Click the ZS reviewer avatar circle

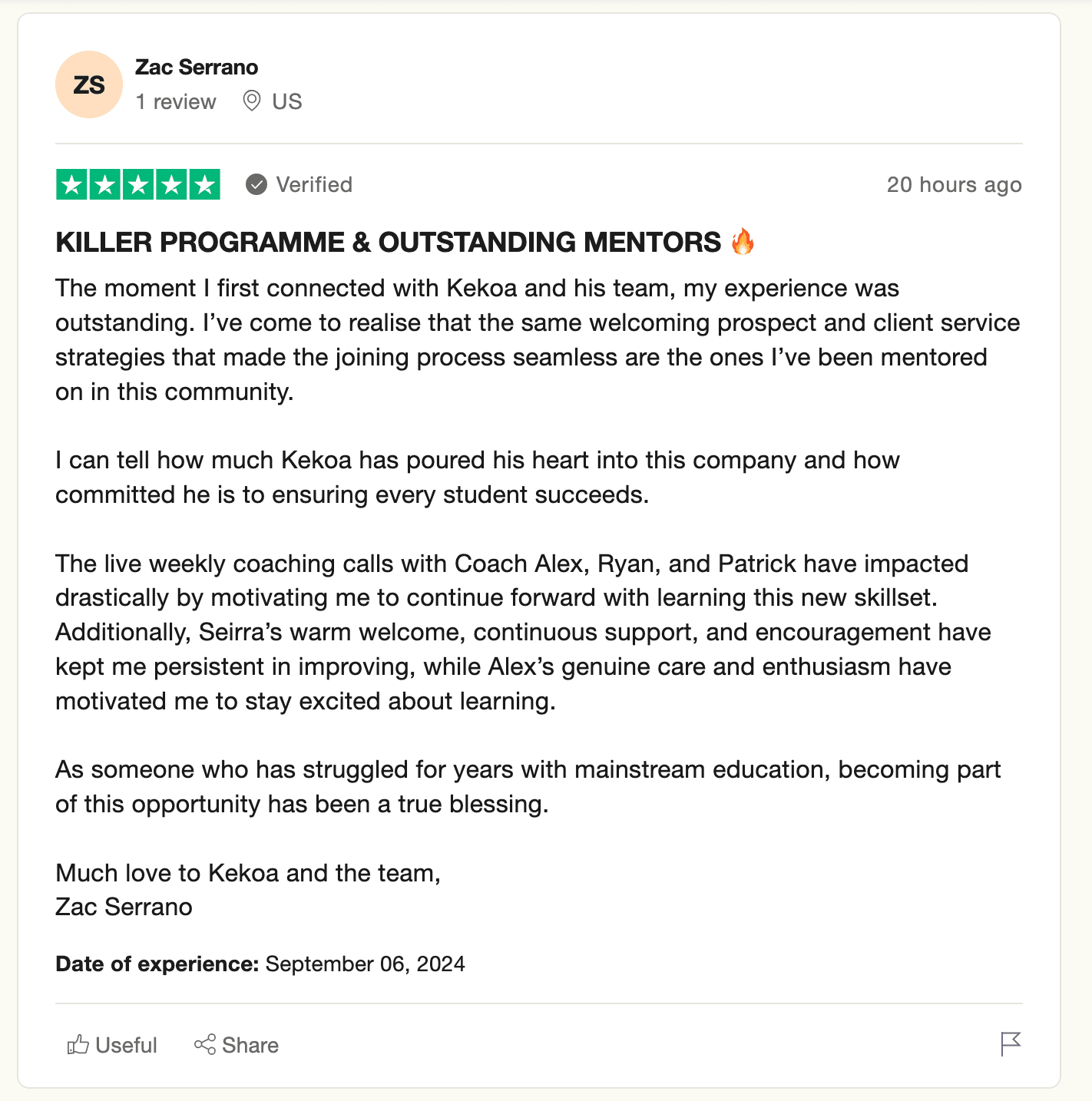[89, 84]
